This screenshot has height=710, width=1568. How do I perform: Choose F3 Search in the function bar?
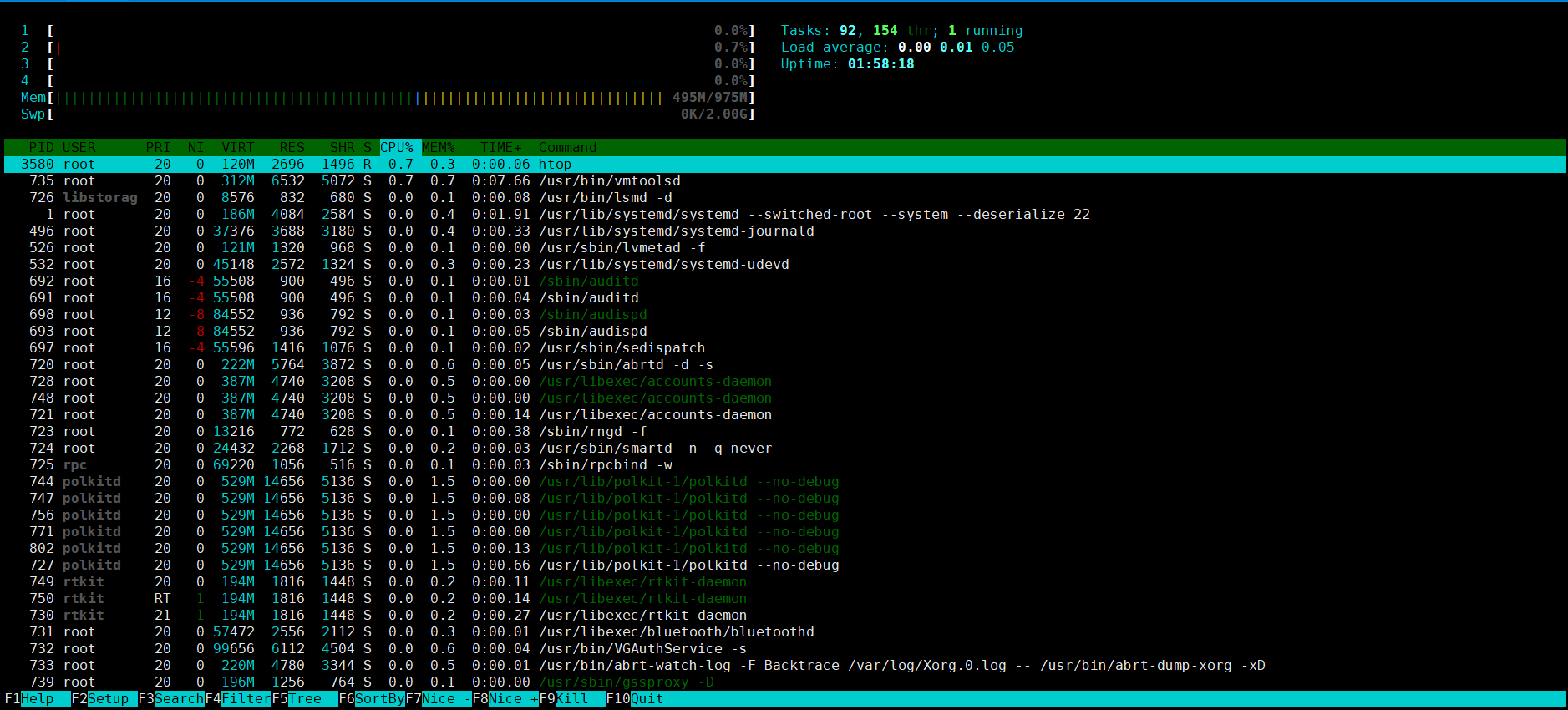pyautogui.click(x=170, y=699)
